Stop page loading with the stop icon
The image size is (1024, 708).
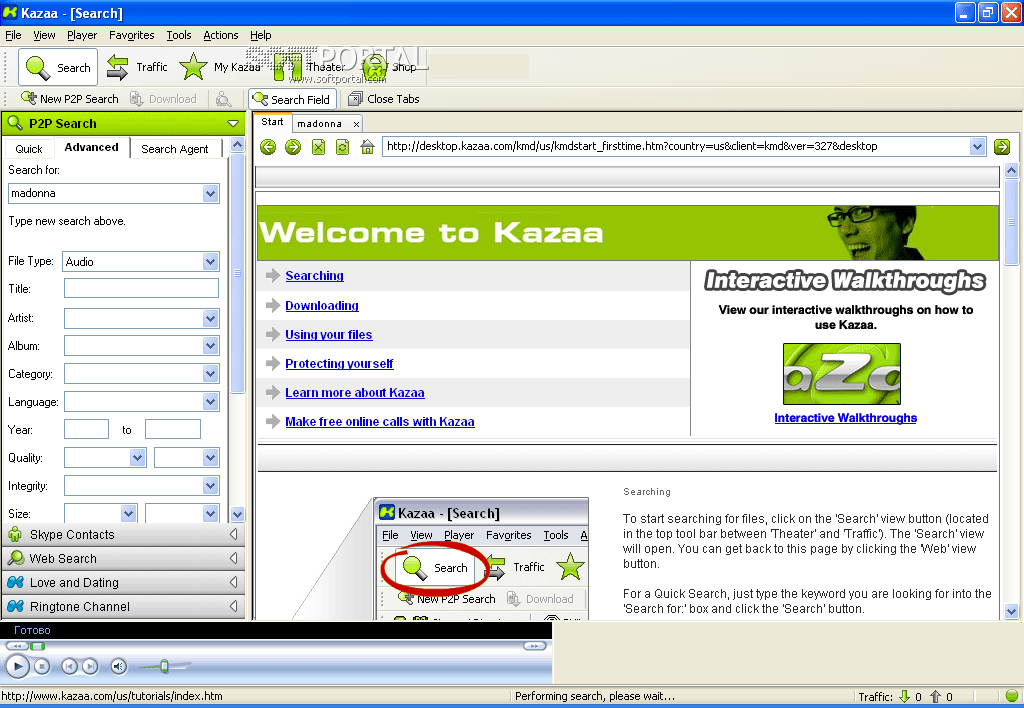pyautogui.click(x=318, y=147)
